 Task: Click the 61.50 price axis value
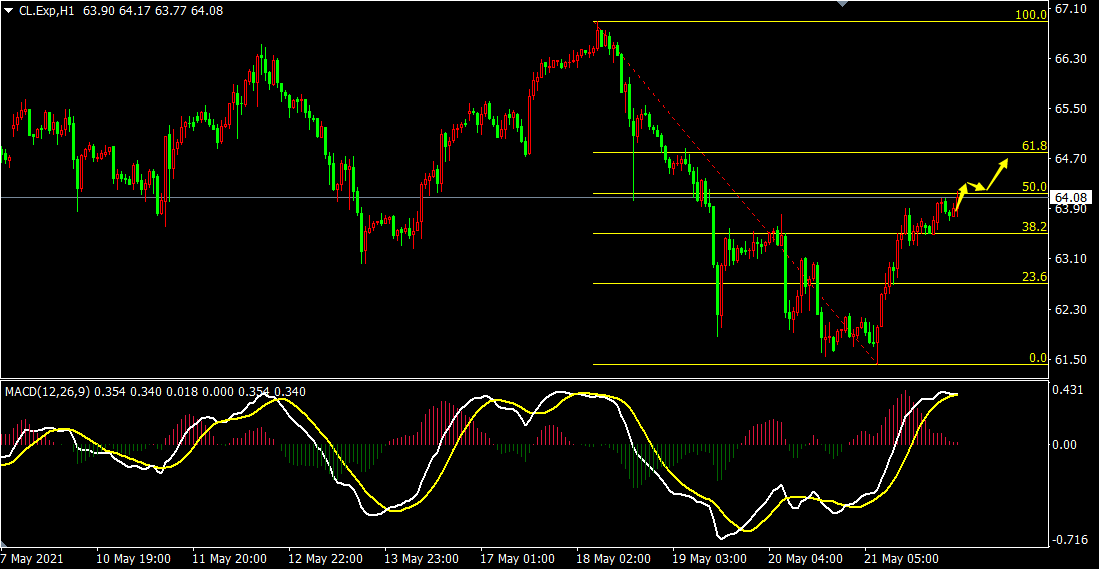point(1070,359)
